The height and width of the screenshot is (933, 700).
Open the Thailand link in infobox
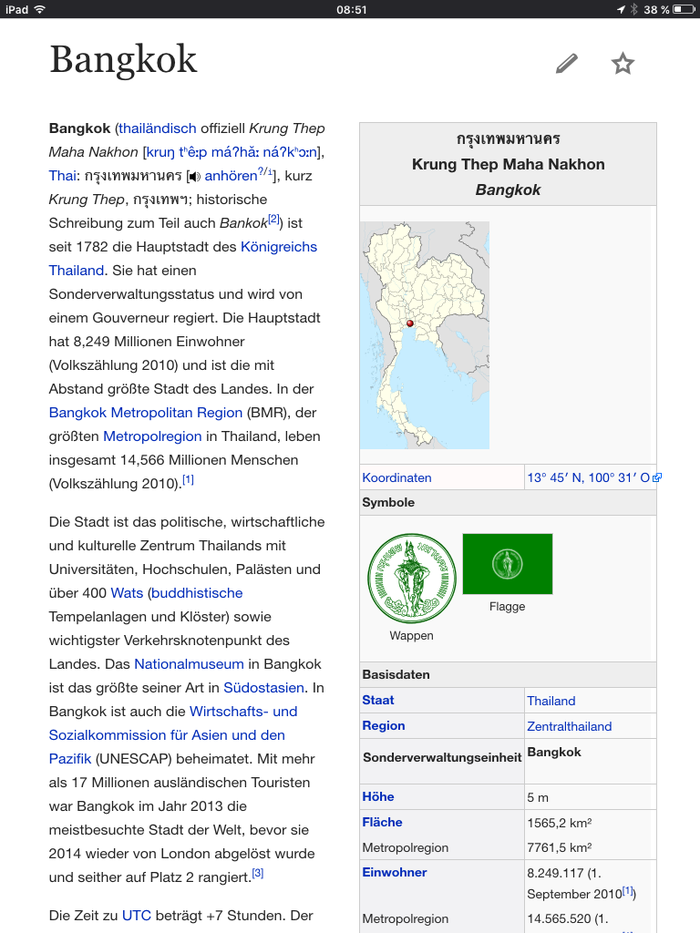tap(551, 701)
